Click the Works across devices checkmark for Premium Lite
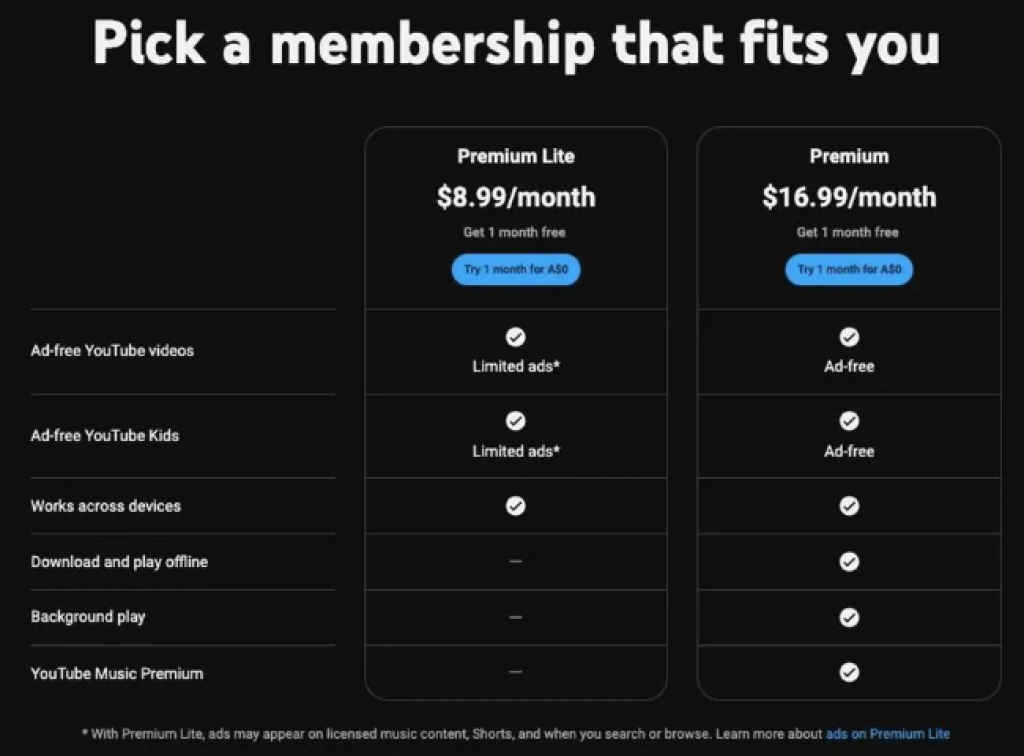Viewport: 1024px width, 756px height. pos(516,505)
